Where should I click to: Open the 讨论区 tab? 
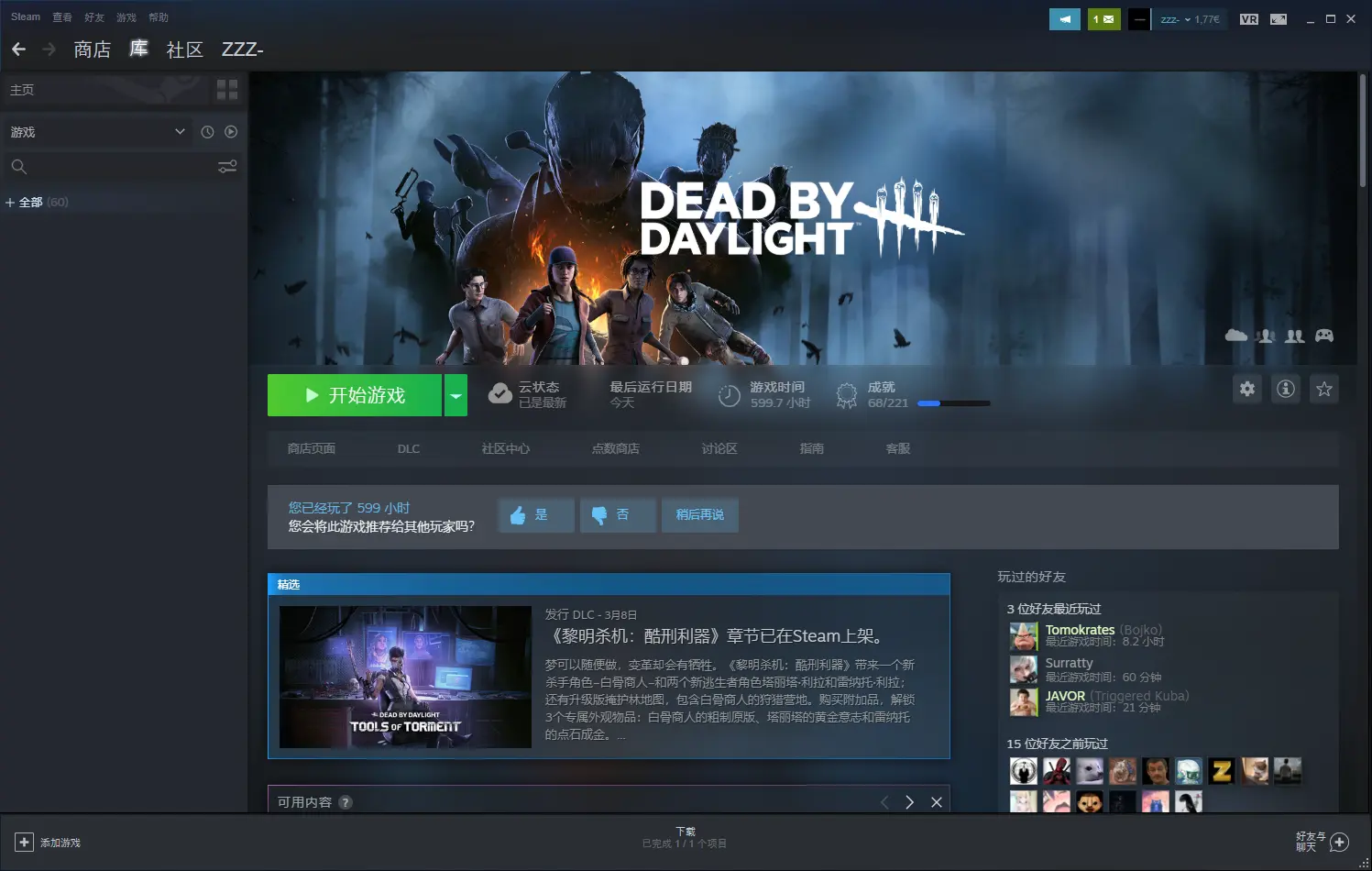tap(719, 448)
